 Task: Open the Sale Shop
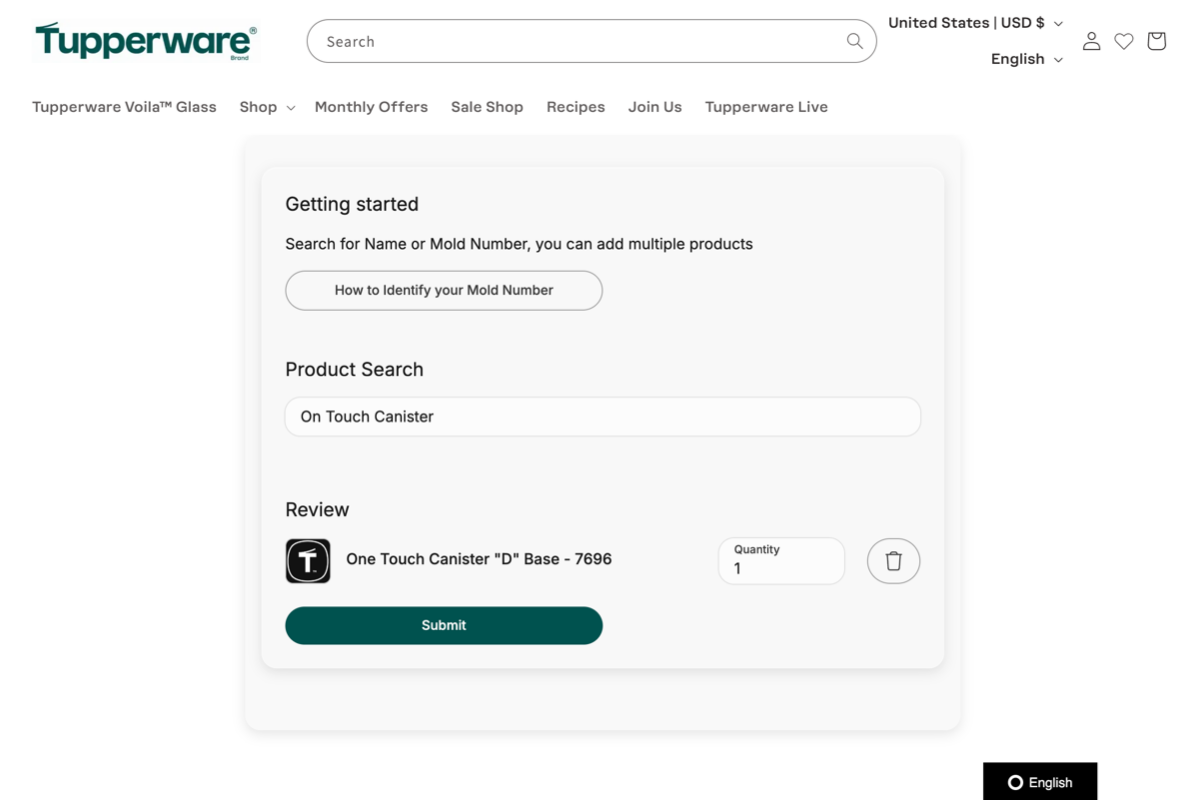tap(487, 107)
